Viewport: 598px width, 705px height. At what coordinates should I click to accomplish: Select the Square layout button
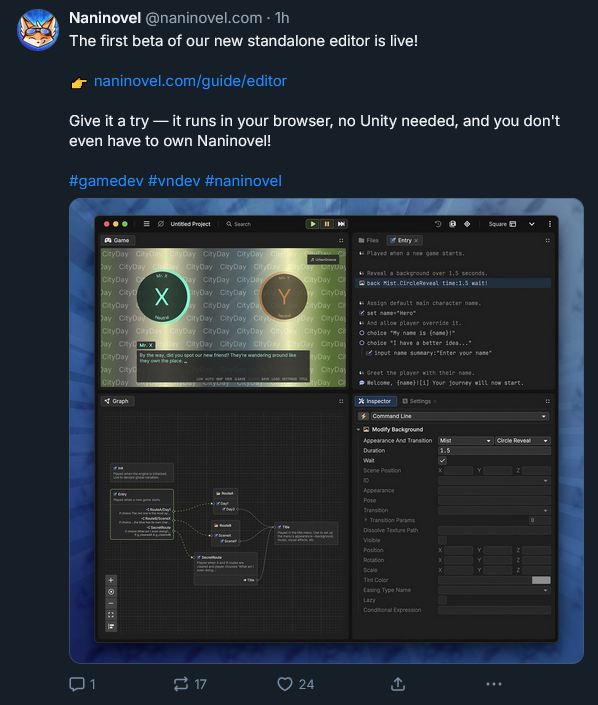click(502, 224)
